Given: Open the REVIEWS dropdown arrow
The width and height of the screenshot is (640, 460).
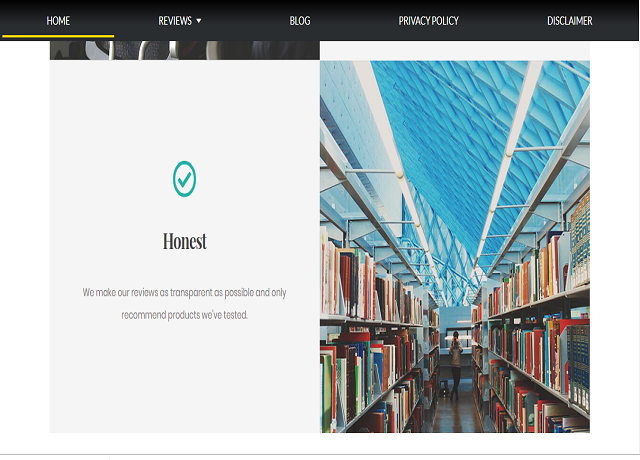Looking at the screenshot, I should click(199, 21).
